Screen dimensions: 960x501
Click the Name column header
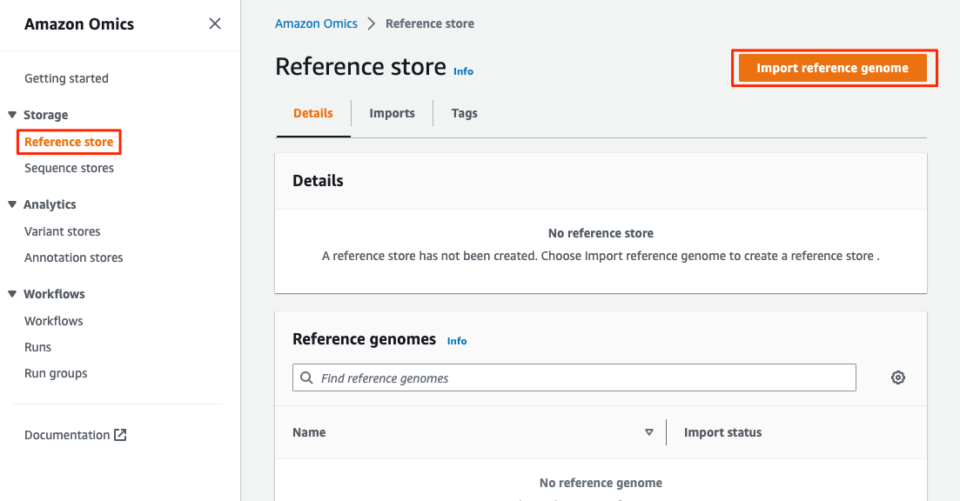(x=309, y=432)
